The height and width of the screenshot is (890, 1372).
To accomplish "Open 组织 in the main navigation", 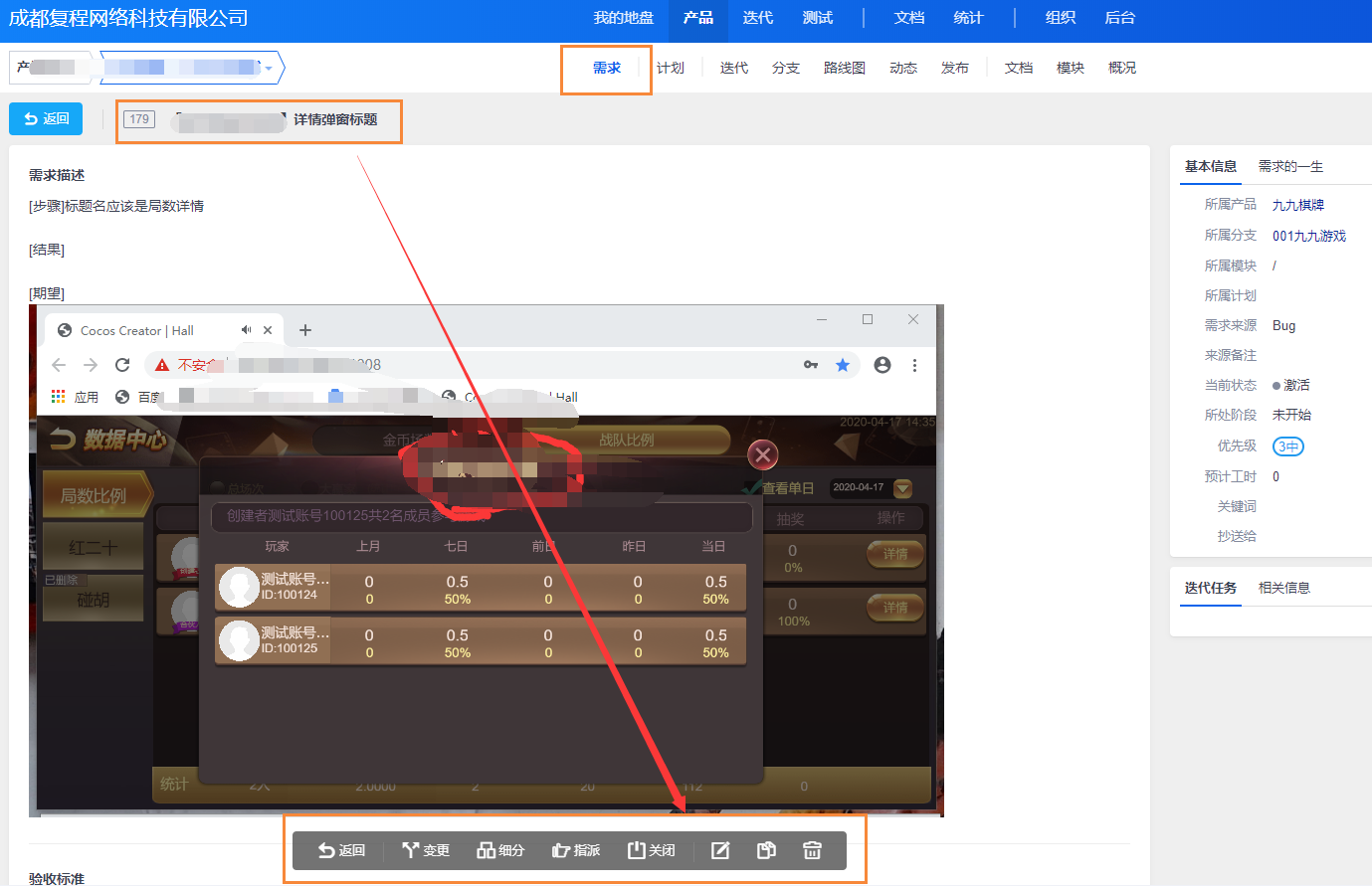I will click(1061, 18).
